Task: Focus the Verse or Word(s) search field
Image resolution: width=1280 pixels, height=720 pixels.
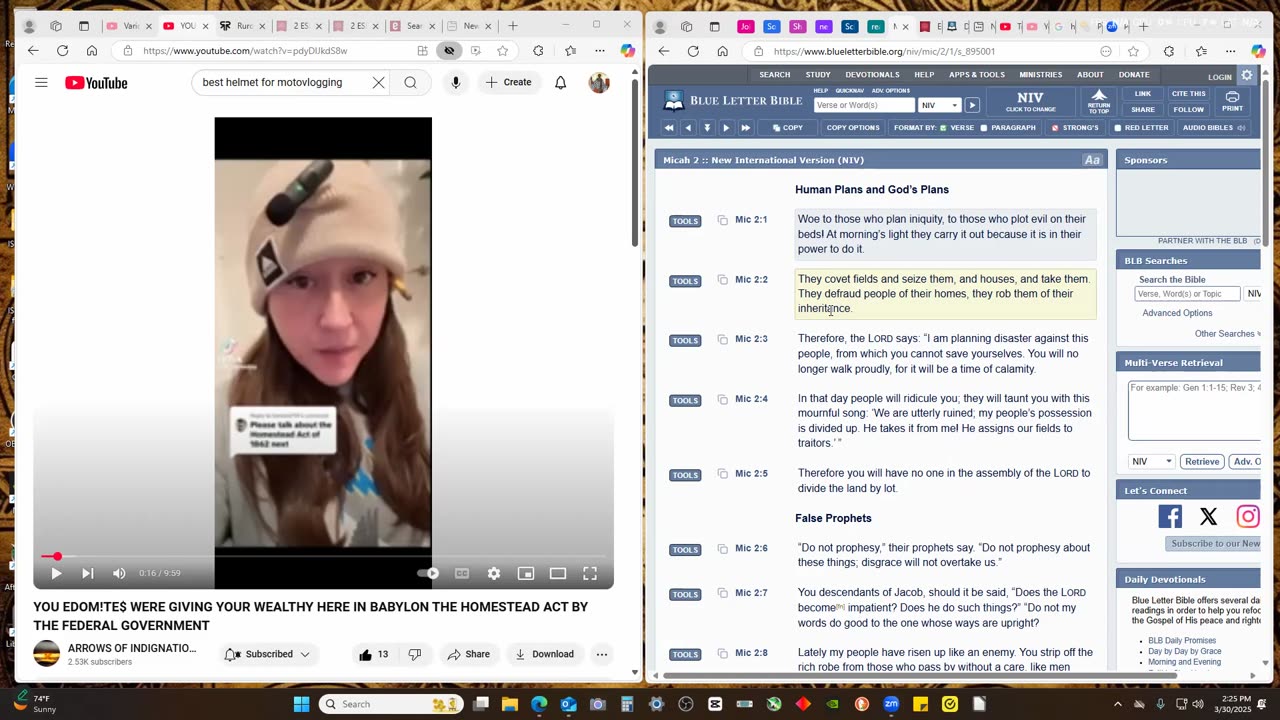Action: click(864, 105)
